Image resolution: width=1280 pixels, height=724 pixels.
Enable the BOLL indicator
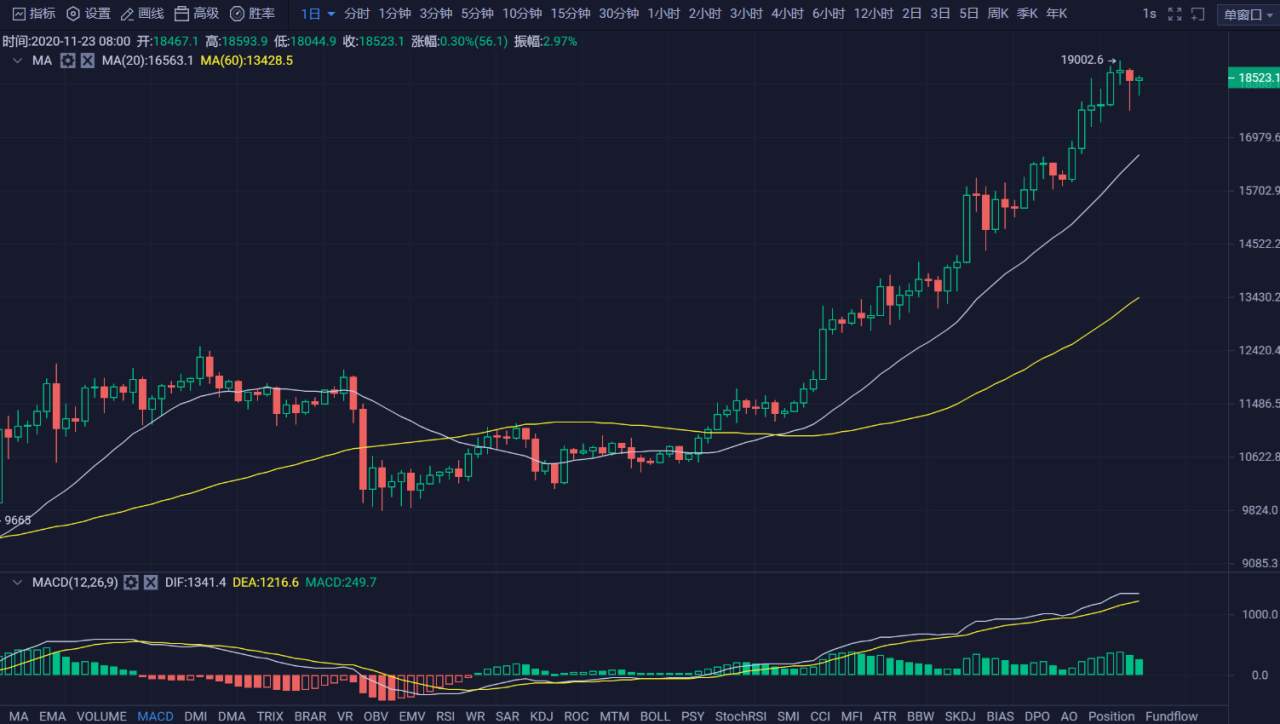click(655, 716)
